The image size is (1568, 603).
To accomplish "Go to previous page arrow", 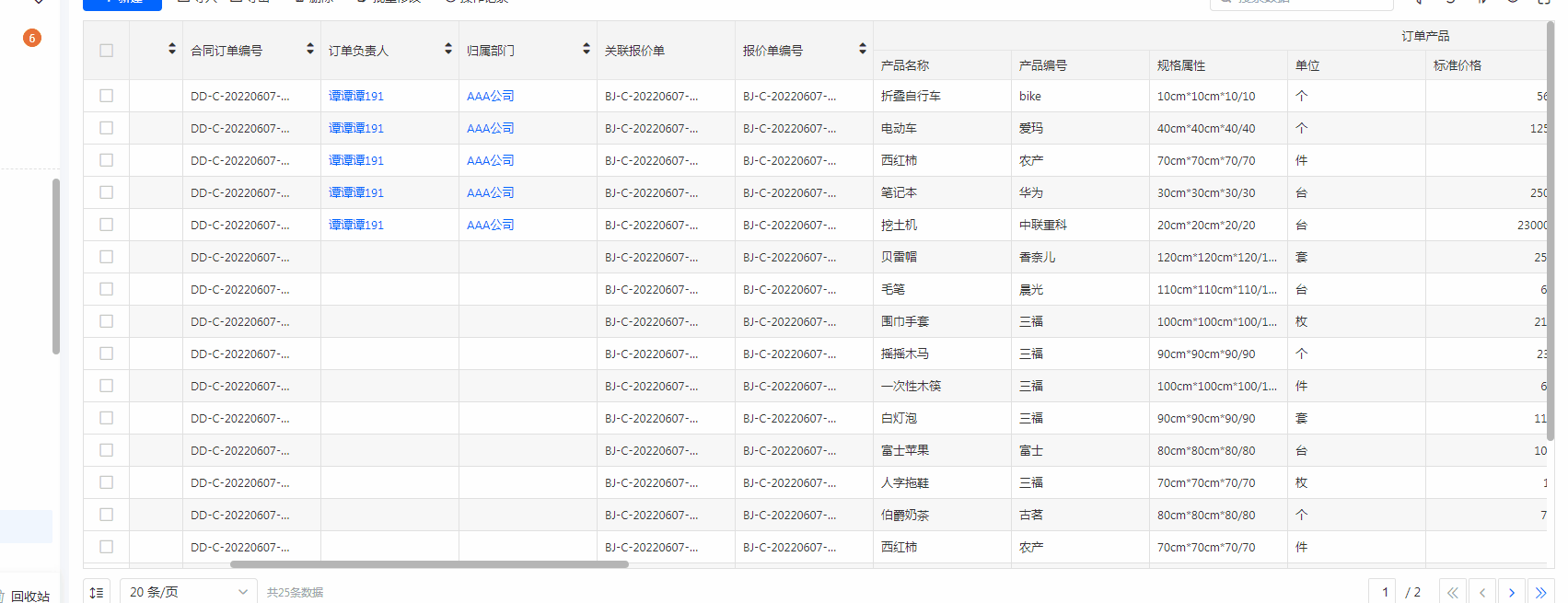I will point(1481,592).
